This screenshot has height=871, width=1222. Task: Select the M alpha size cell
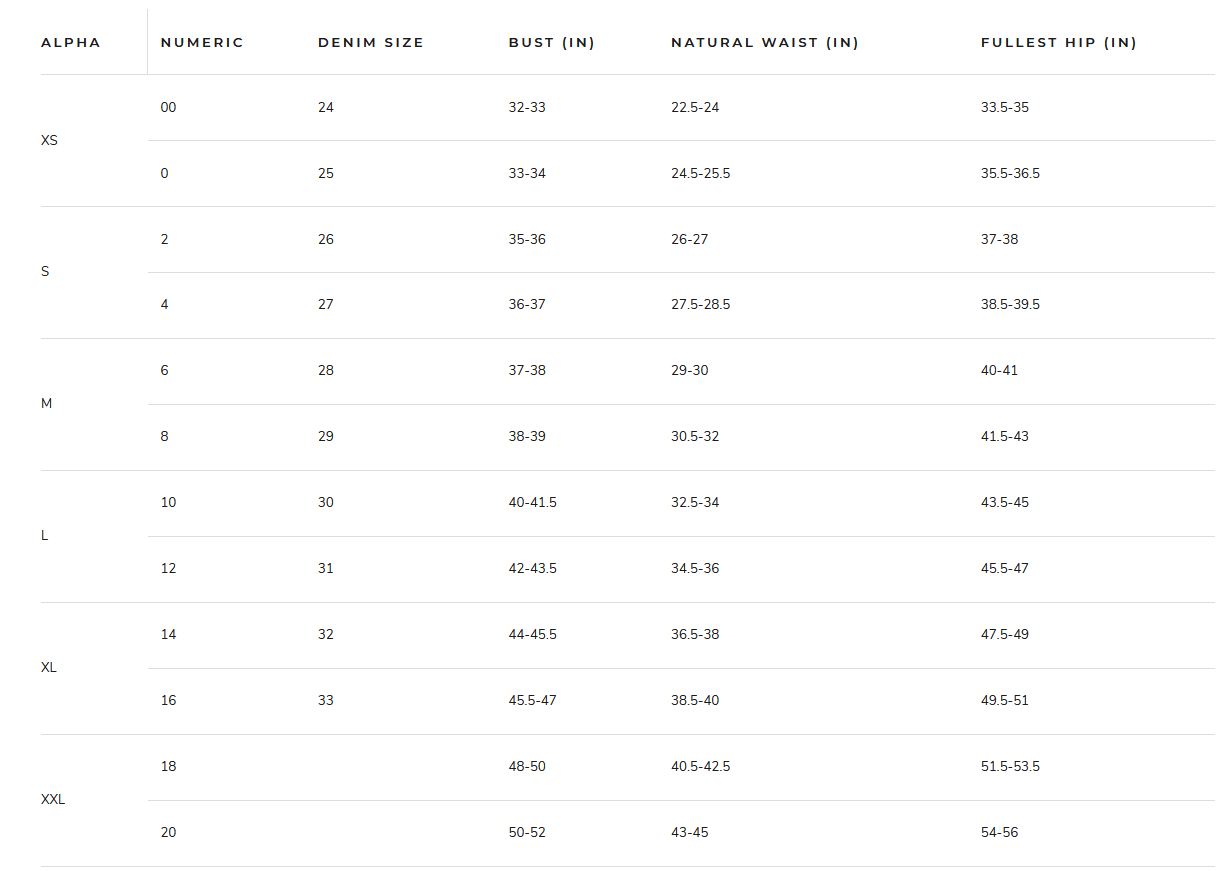[47, 404]
